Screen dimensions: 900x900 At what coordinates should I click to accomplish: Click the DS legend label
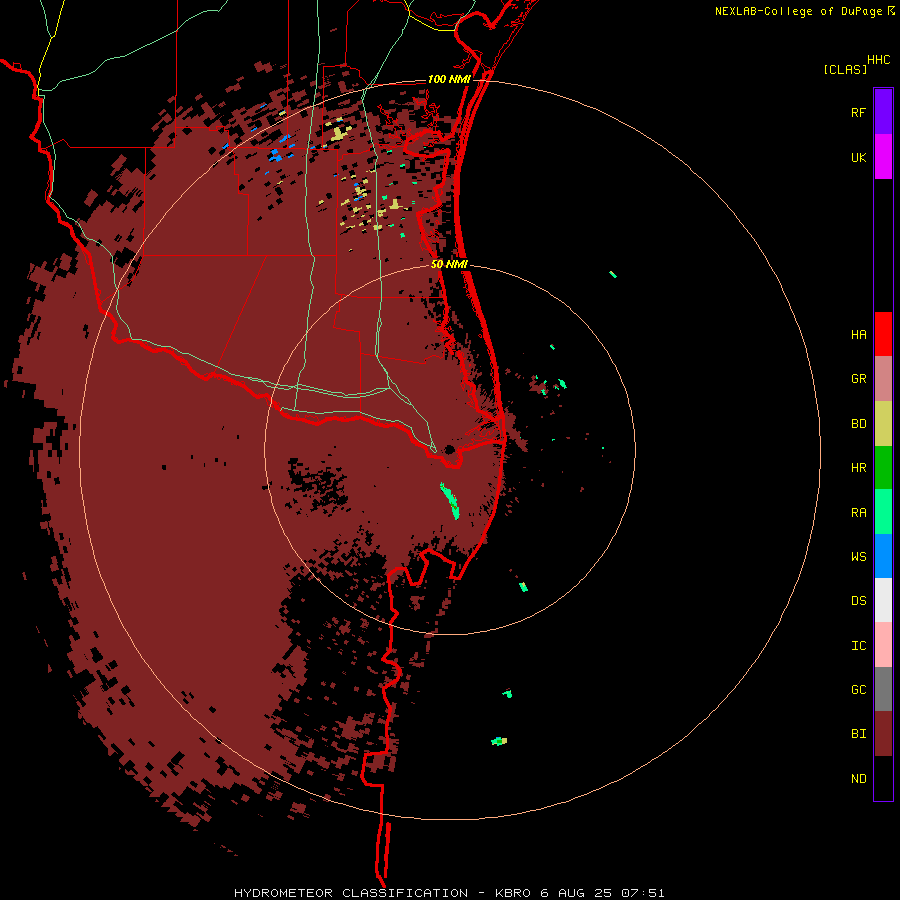859,601
